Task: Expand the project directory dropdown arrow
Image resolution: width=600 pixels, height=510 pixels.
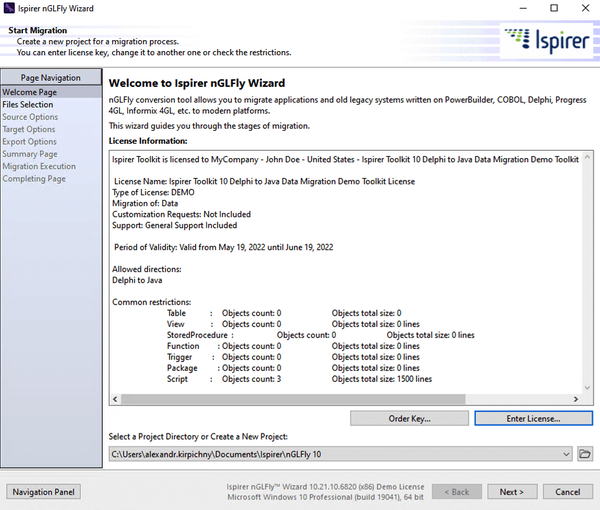Action: pyautogui.click(x=566, y=454)
